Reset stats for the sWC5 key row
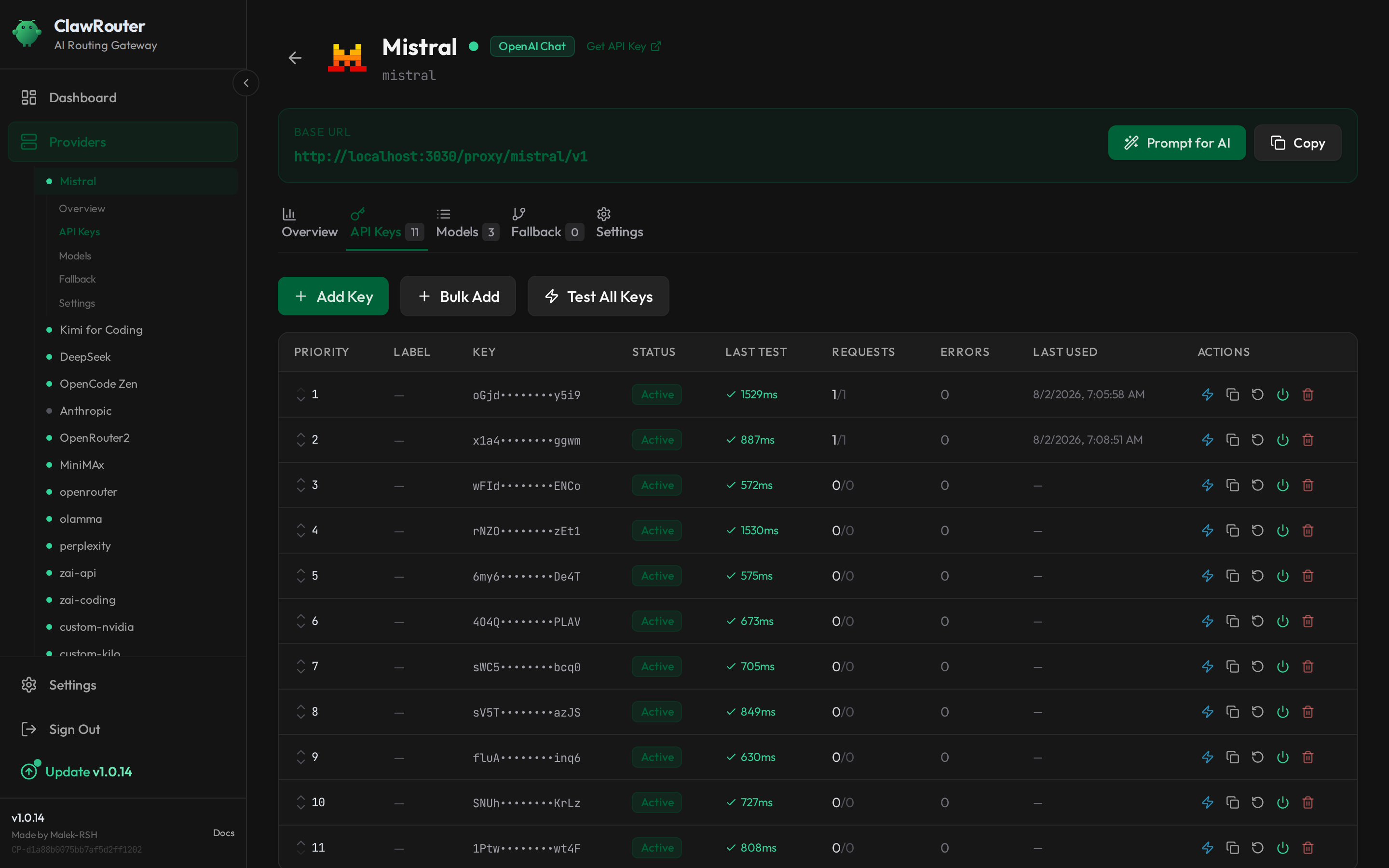The width and height of the screenshot is (1389, 868). [1257, 666]
